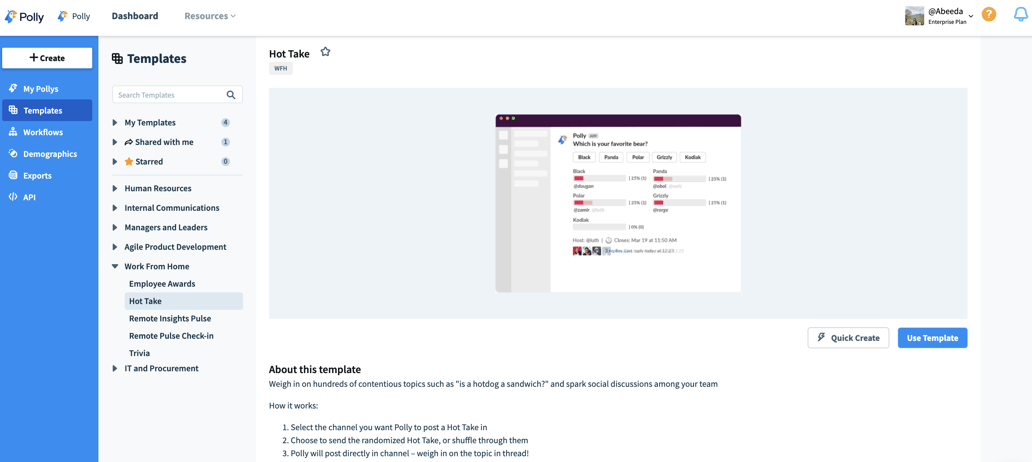Image resolution: width=1032 pixels, height=462 pixels.
Task: Open the API section in sidebar
Action: (29, 197)
